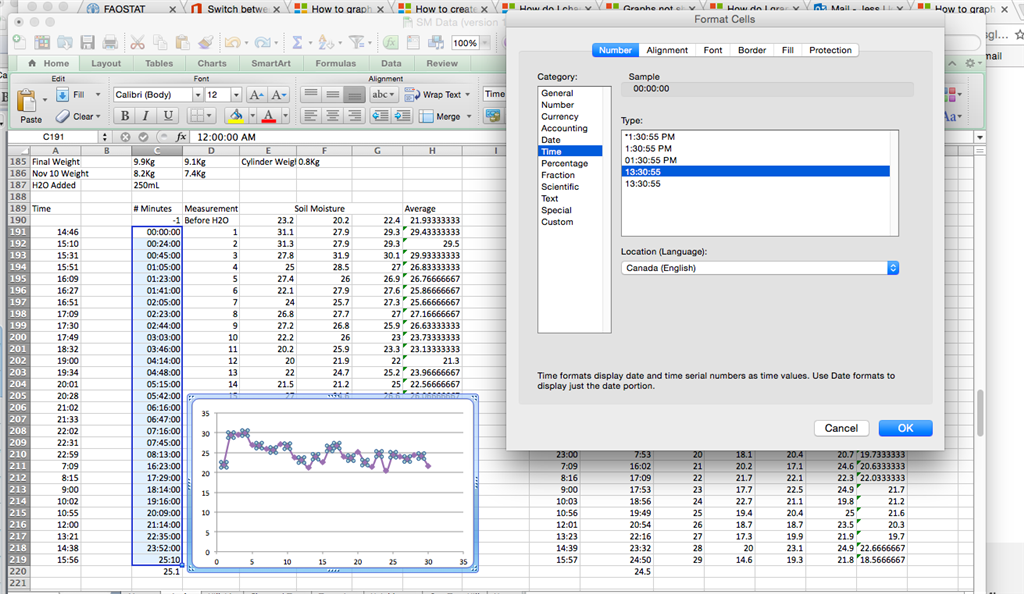Click the Save floppy disk icon
This screenshot has width=1024, height=594.
pos(88,43)
